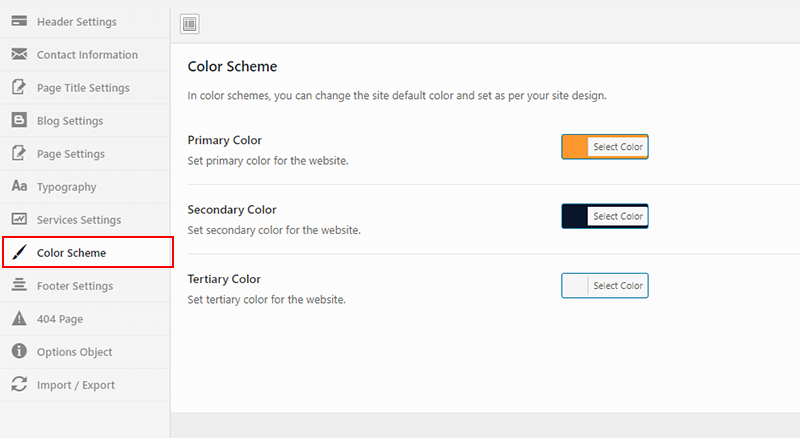The width and height of the screenshot is (800, 438).
Task: Toggle the expand-all sections icon at top
Action: pyautogui.click(x=190, y=24)
